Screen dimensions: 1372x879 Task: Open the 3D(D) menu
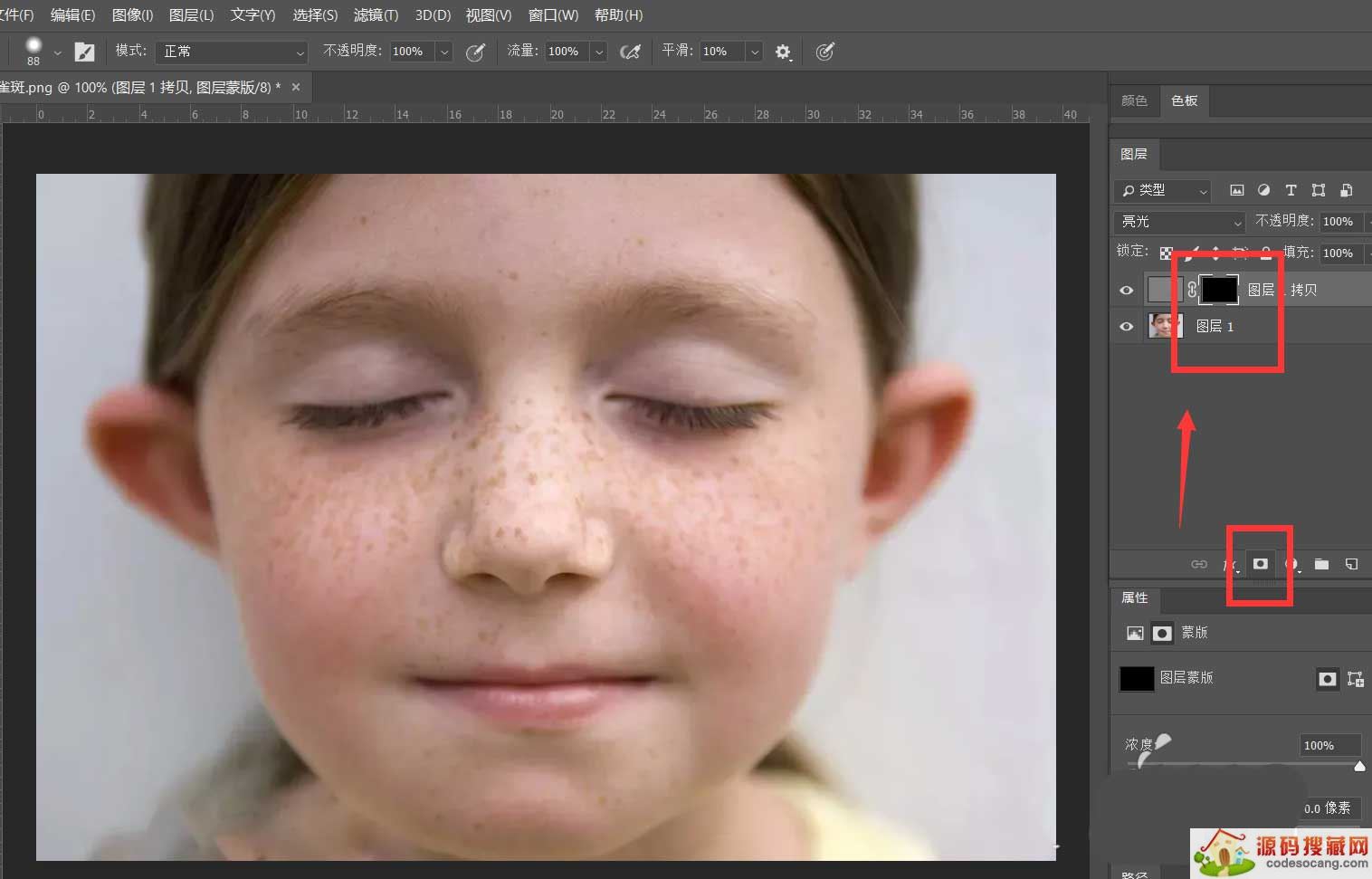pos(433,15)
